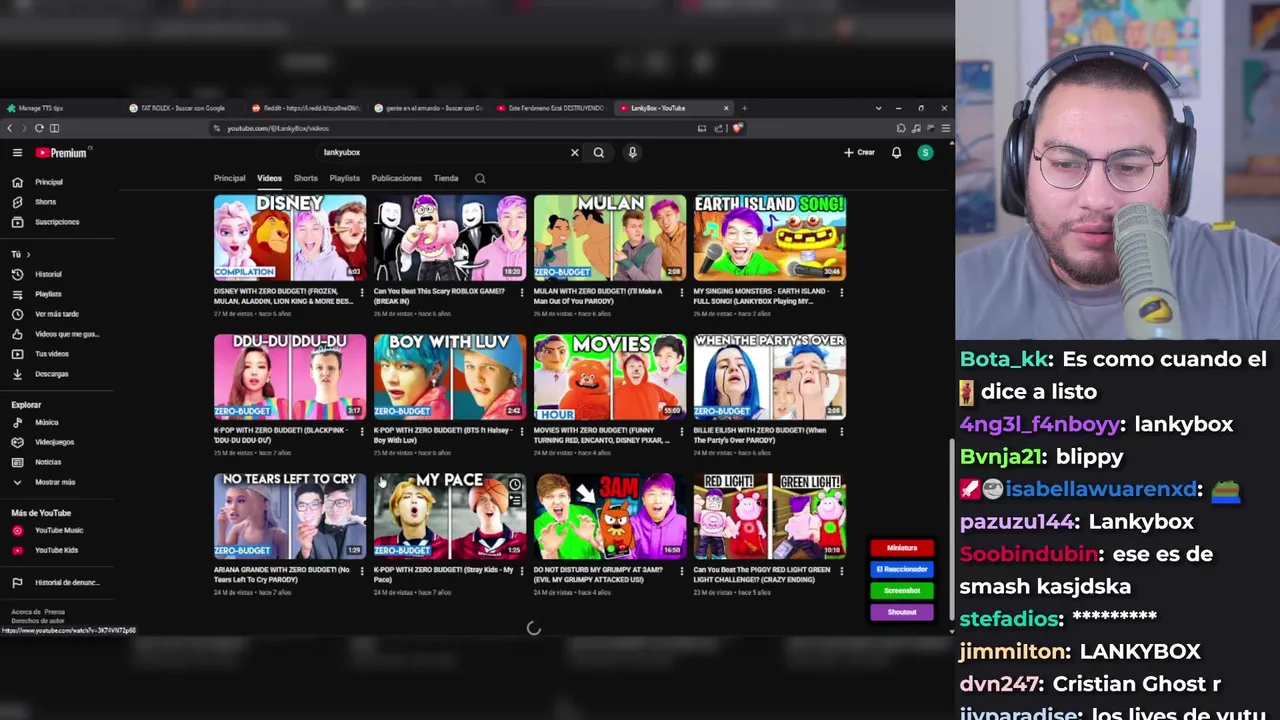
Task: Open the YouTube hamburger guide menu
Action: pyautogui.click(x=17, y=153)
